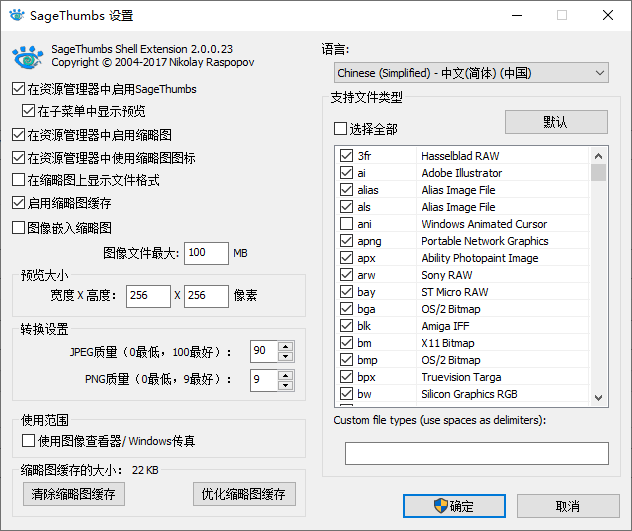
Task: Open the 语言 language dropdown
Action: click(x=471, y=73)
